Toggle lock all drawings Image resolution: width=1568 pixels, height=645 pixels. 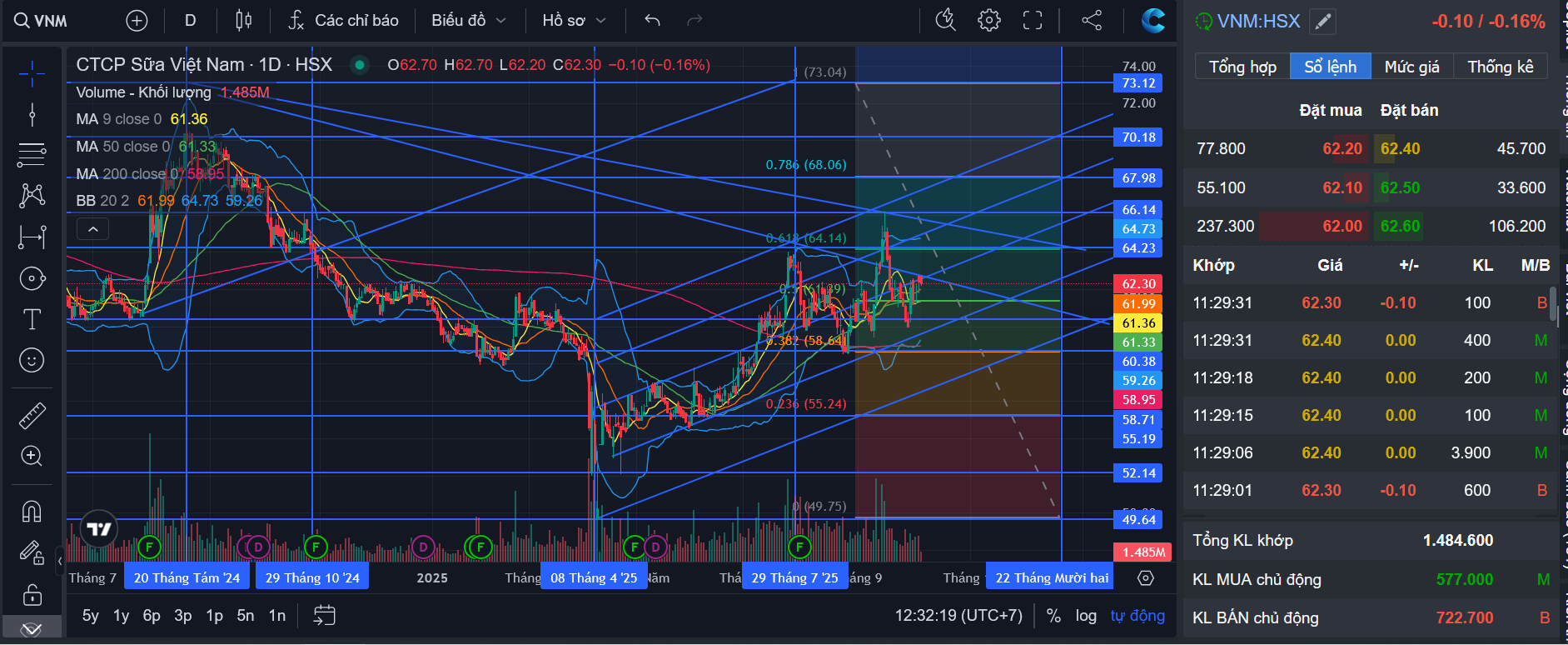(x=32, y=594)
